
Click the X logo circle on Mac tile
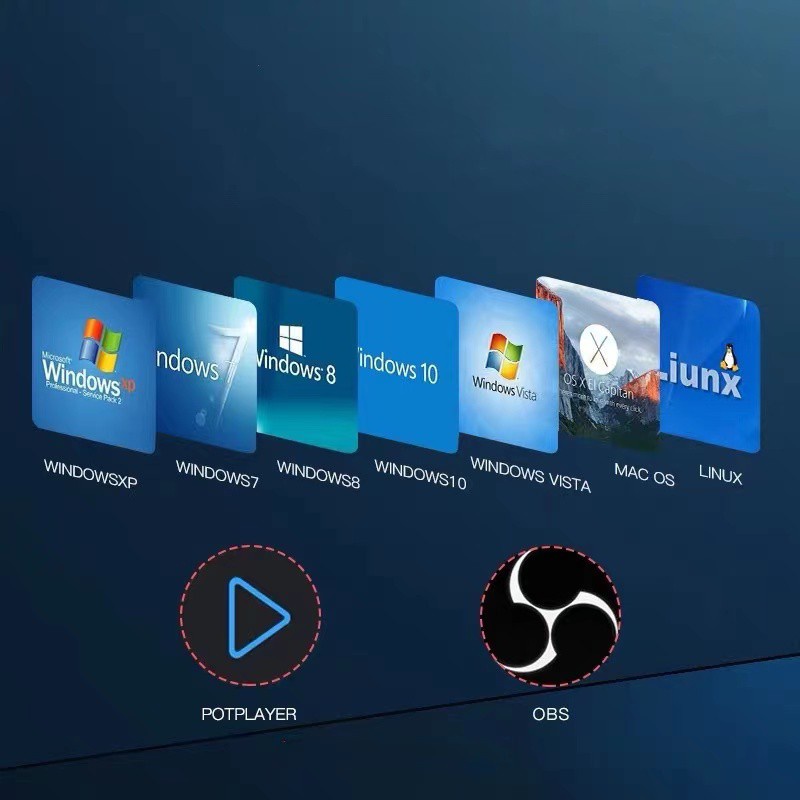(x=598, y=350)
